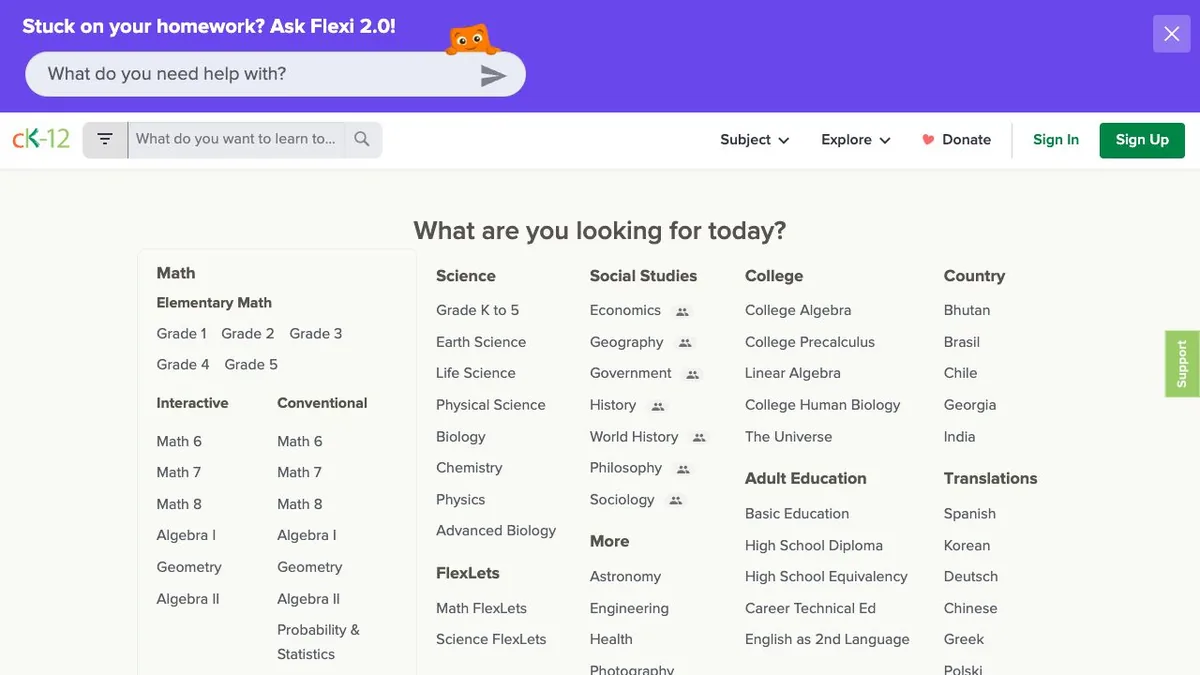Select Brasil country
This screenshot has height=675, width=1200.
tap(962, 342)
